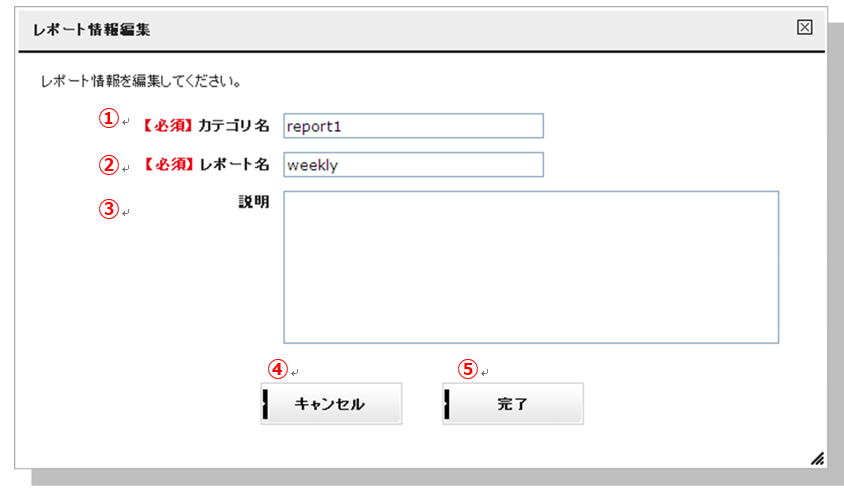Screen dimensions: 844x493
Task: Click the red 【必須】 tag beside レポート名
Action: [168, 165]
